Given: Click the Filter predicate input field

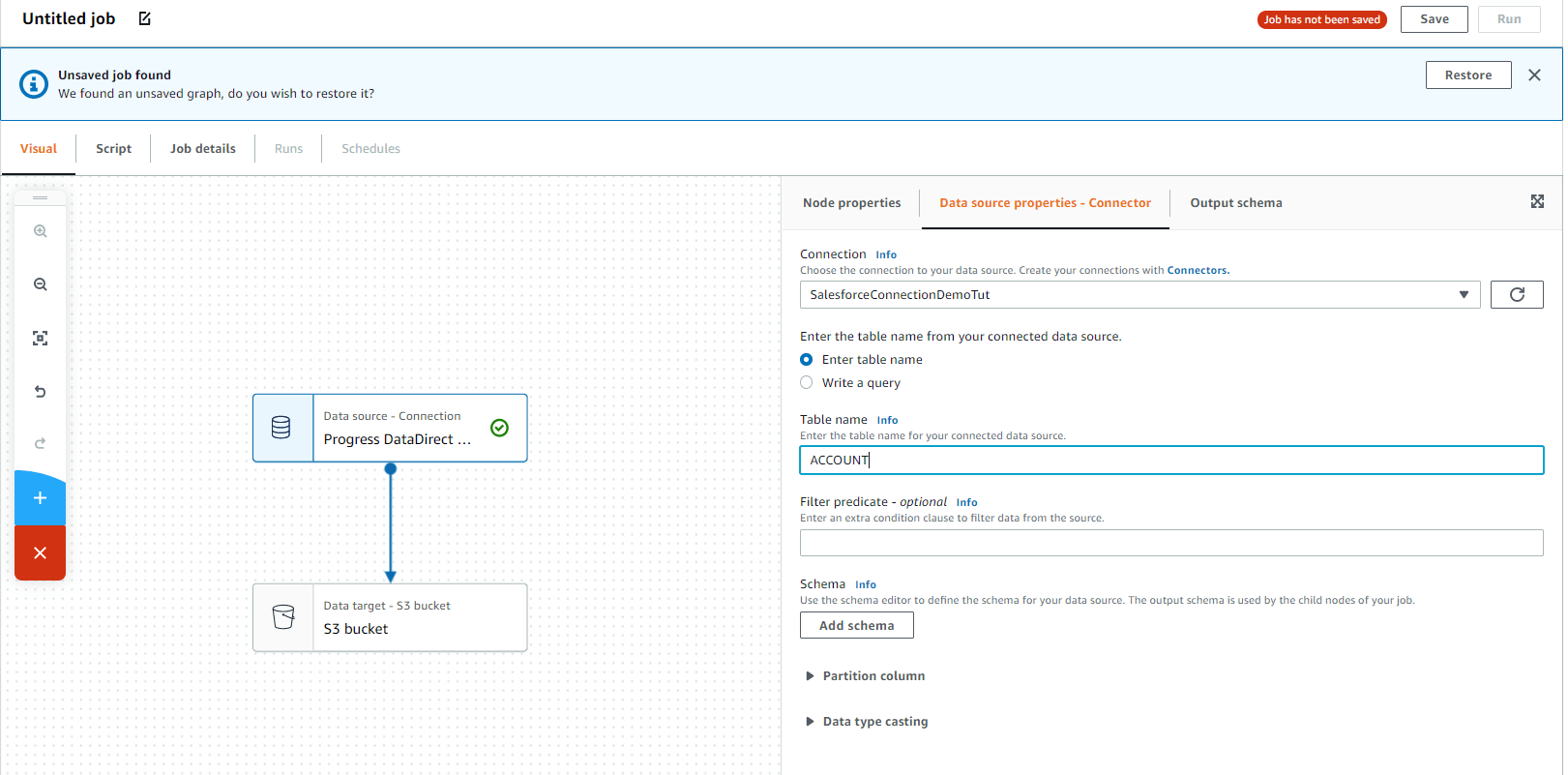Looking at the screenshot, I should [x=1170, y=543].
